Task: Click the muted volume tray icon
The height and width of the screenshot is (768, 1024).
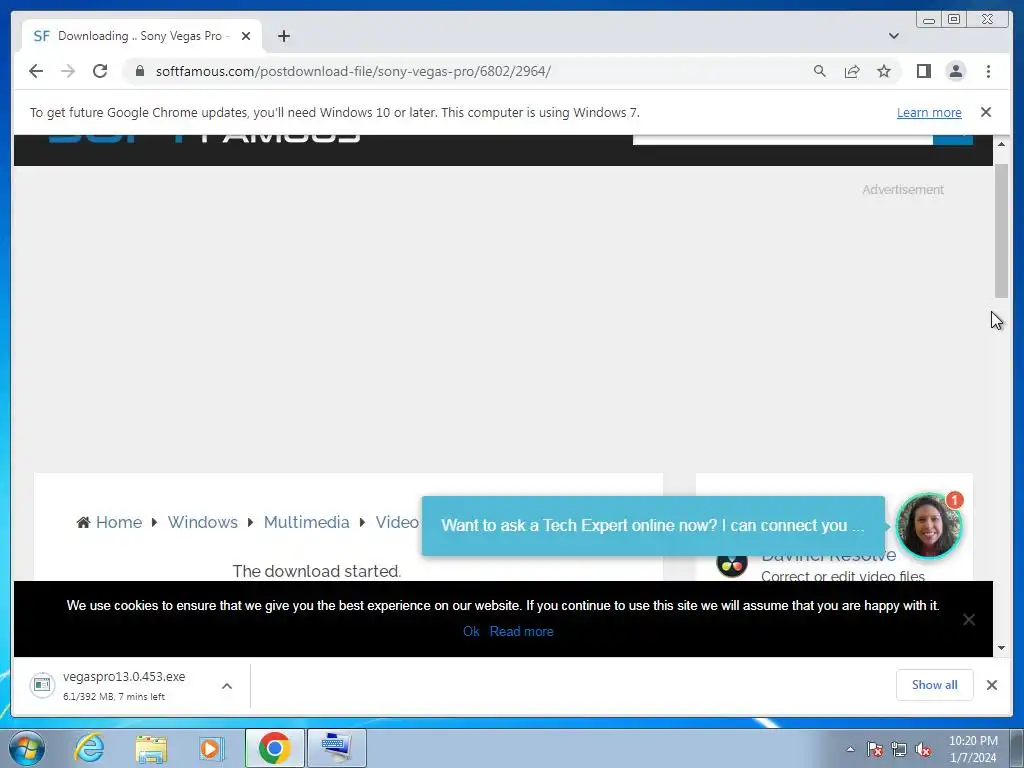Action: pyautogui.click(x=923, y=749)
